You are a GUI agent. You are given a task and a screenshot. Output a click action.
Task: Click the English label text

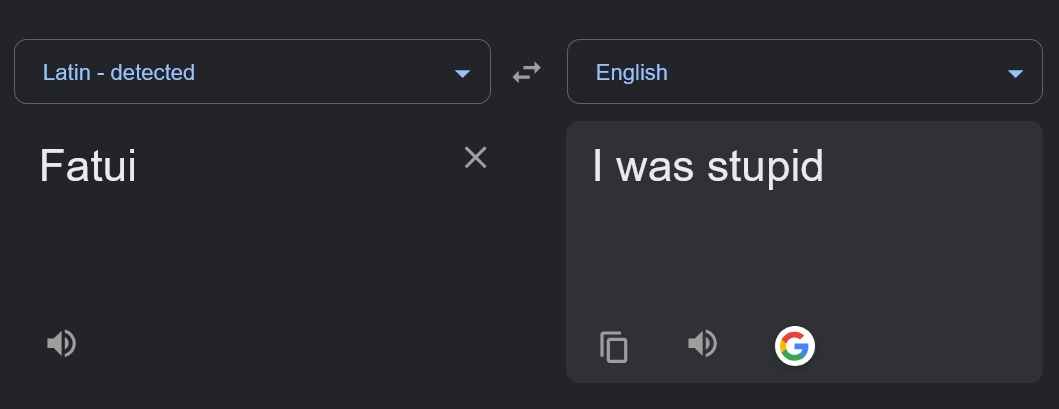[631, 72]
